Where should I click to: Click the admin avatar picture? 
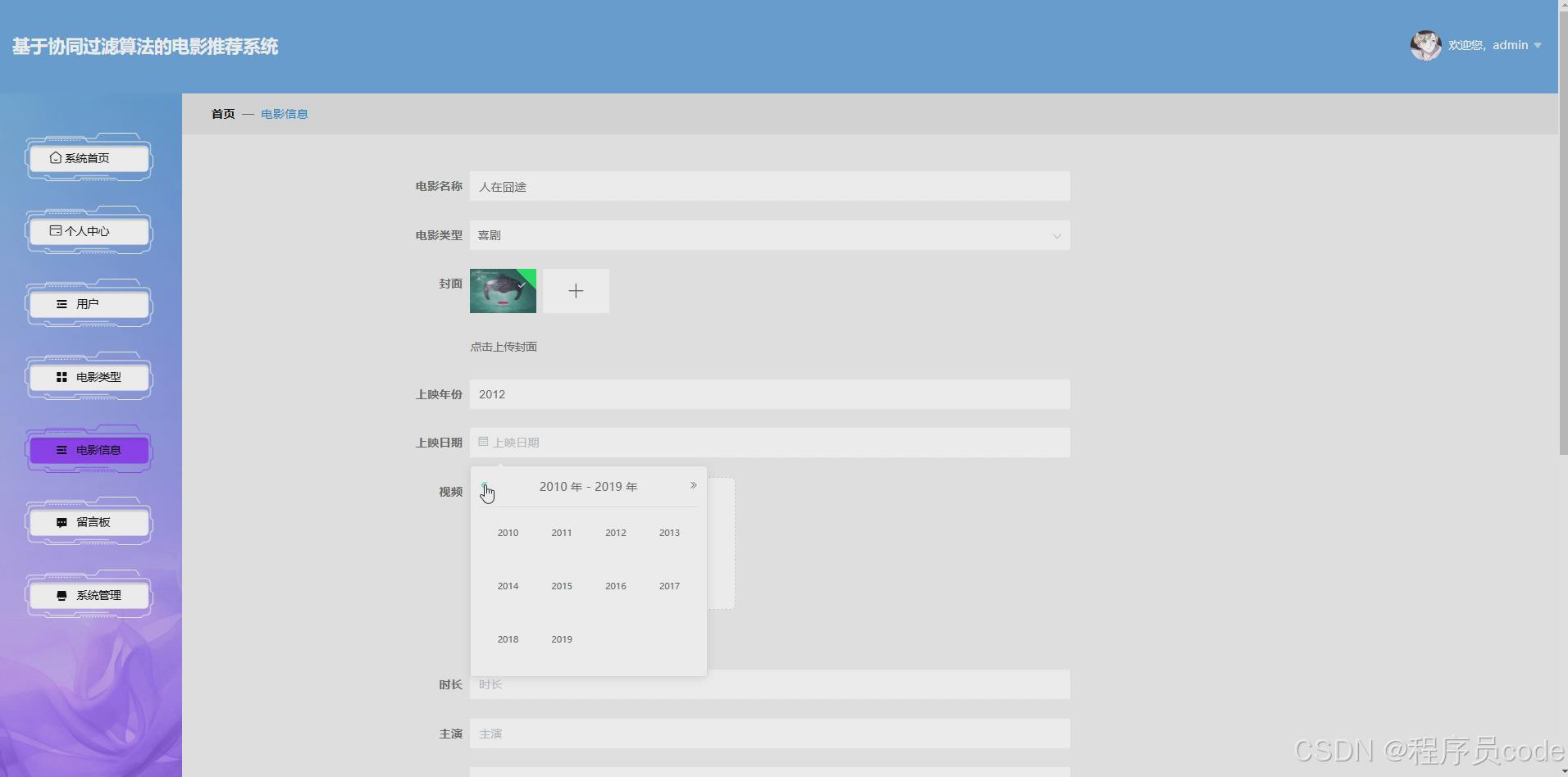(x=1425, y=46)
